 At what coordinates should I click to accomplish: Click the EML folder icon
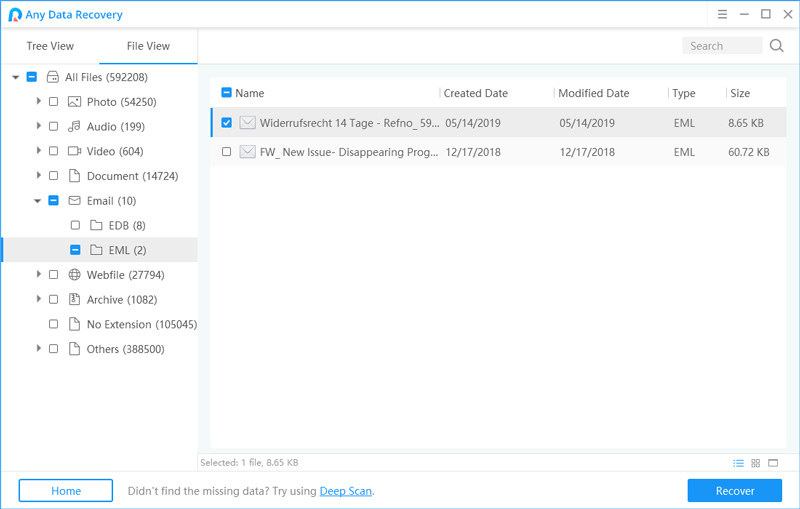(x=96, y=250)
